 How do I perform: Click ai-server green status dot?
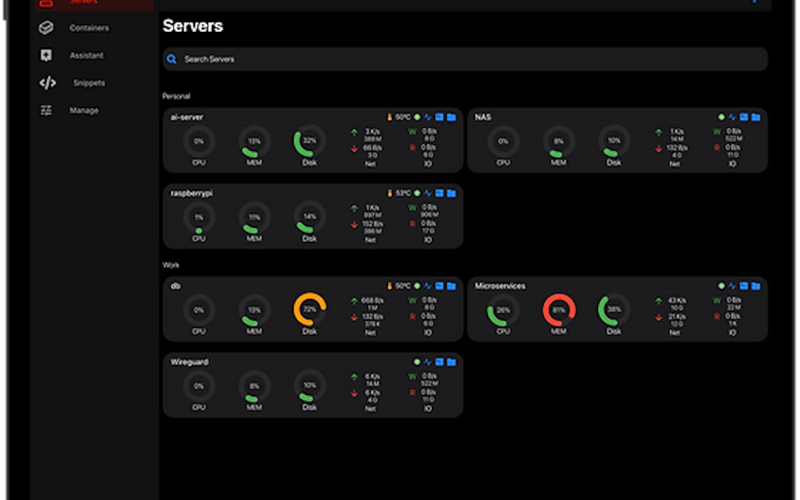pos(417,117)
